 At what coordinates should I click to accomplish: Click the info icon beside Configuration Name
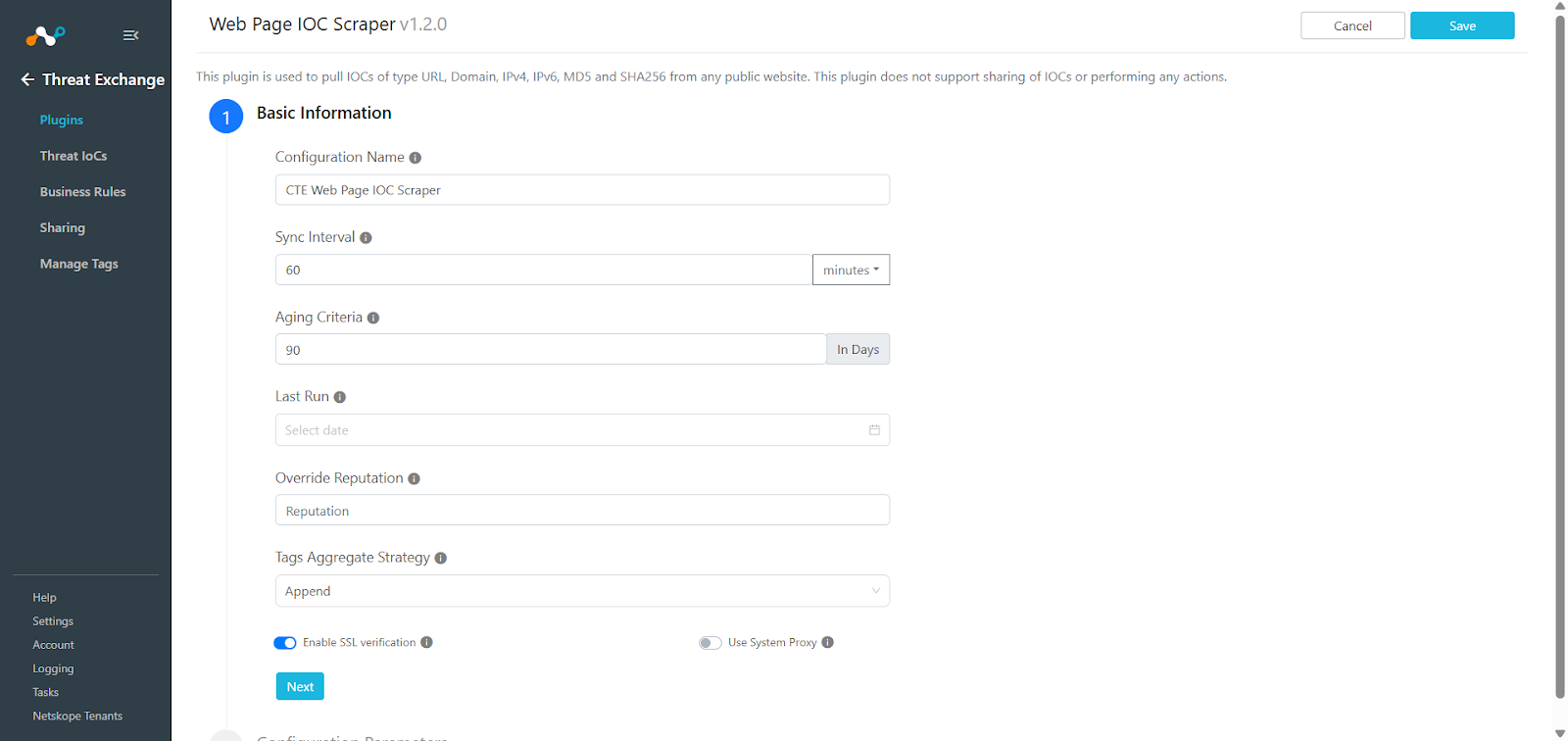[415, 157]
